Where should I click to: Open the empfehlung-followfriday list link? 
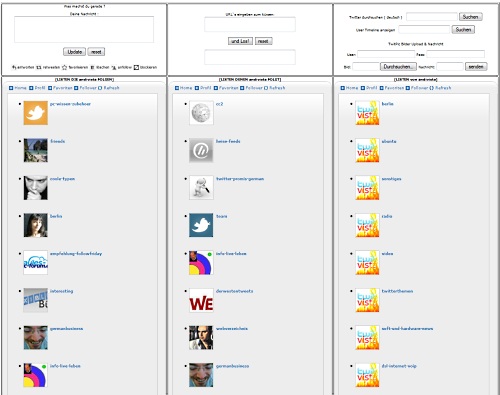click(x=76, y=254)
